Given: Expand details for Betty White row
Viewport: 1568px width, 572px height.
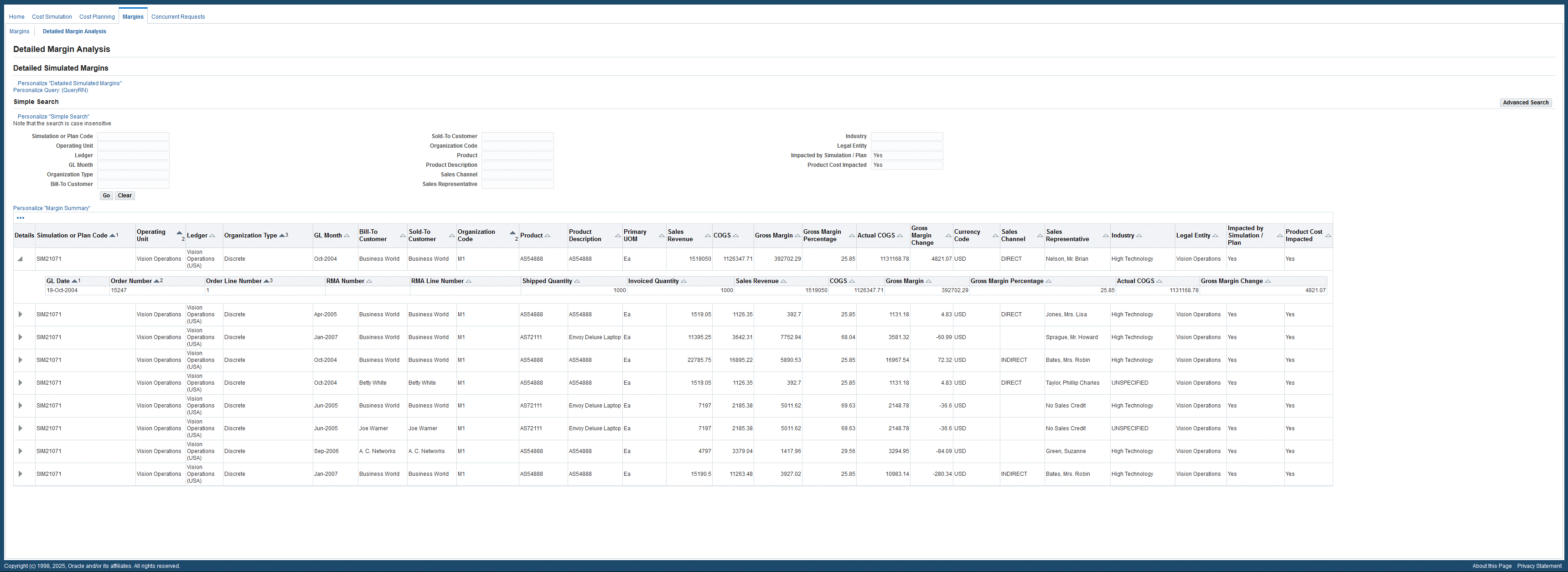Looking at the screenshot, I should tap(20, 383).
